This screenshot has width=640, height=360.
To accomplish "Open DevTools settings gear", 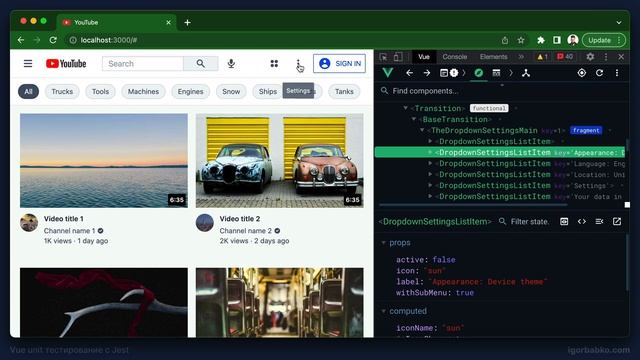I will click(590, 57).
